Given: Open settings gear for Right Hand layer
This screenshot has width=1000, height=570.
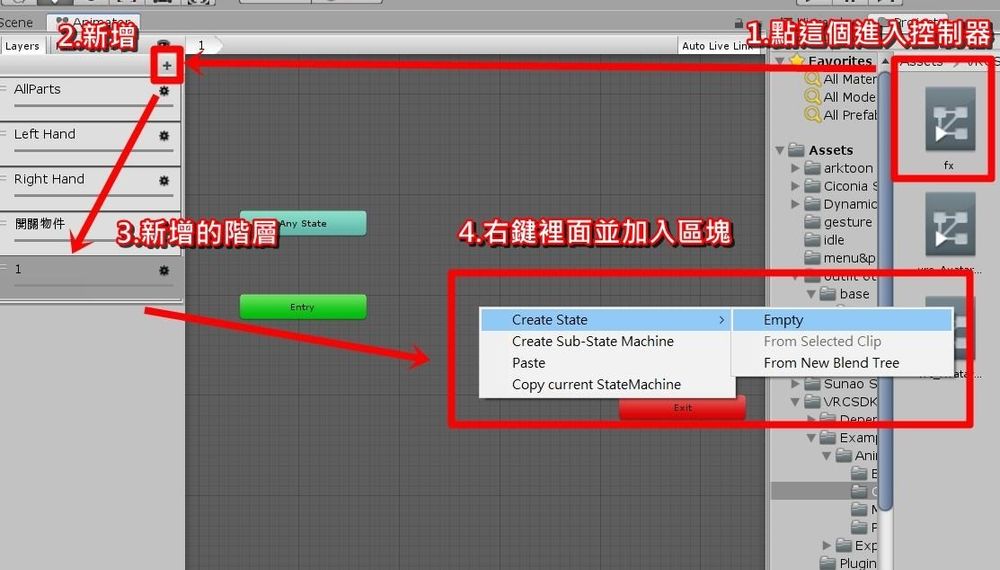Looking at the screenshot, I should [x=164, y=180].
